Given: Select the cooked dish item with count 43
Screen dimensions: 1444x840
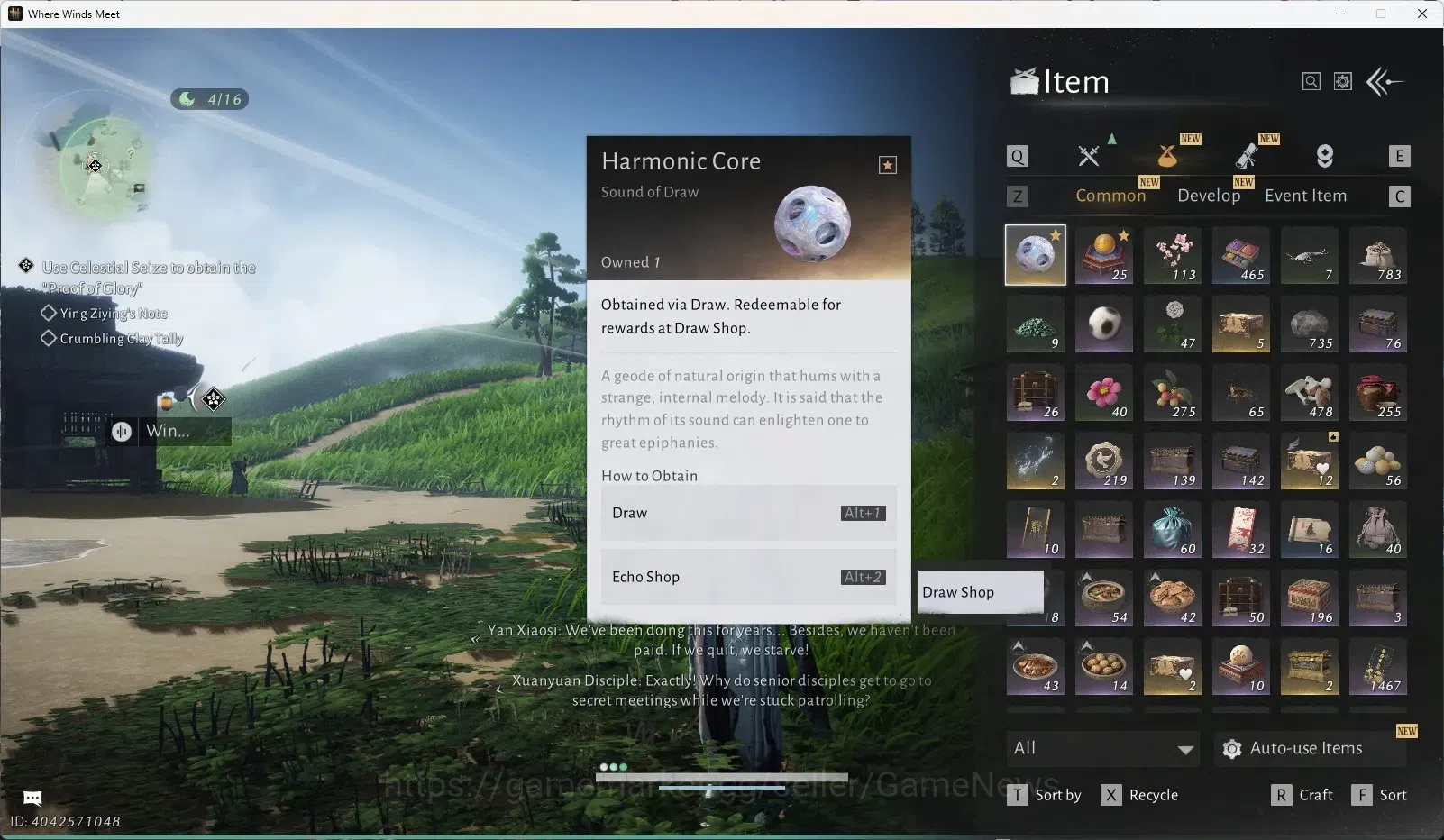Looking at the screenshot, I should (x=1036, y=666).
